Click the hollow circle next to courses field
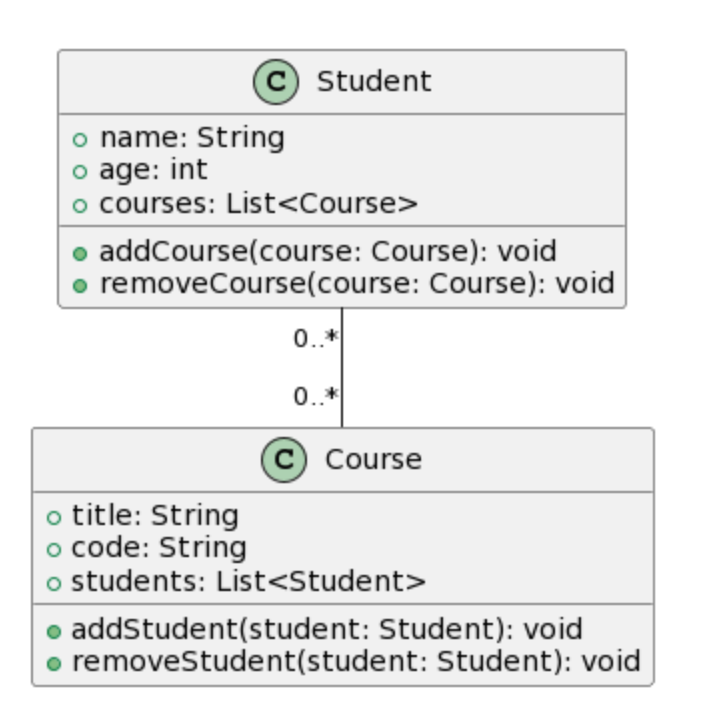Screen dimensions: 720x708 pyautogui.click(x=81, y=205)
